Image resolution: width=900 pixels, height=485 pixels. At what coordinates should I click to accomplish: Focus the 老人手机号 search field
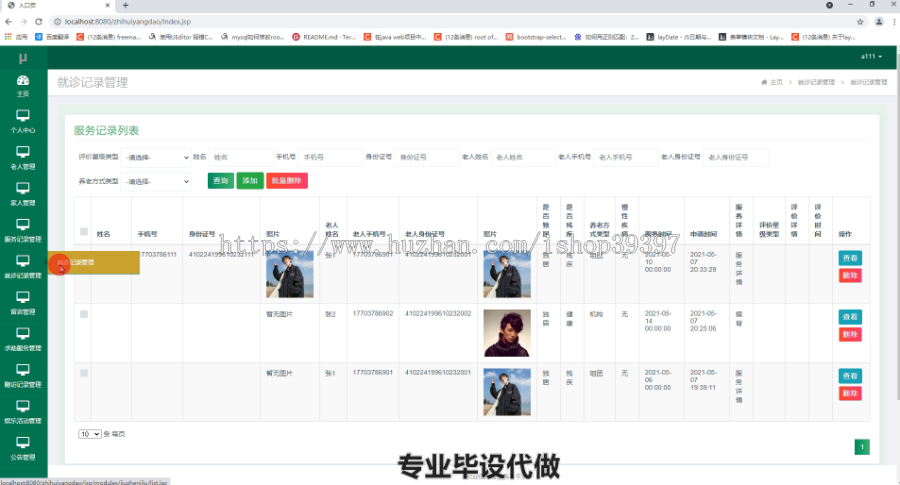(x=626, y=157)
